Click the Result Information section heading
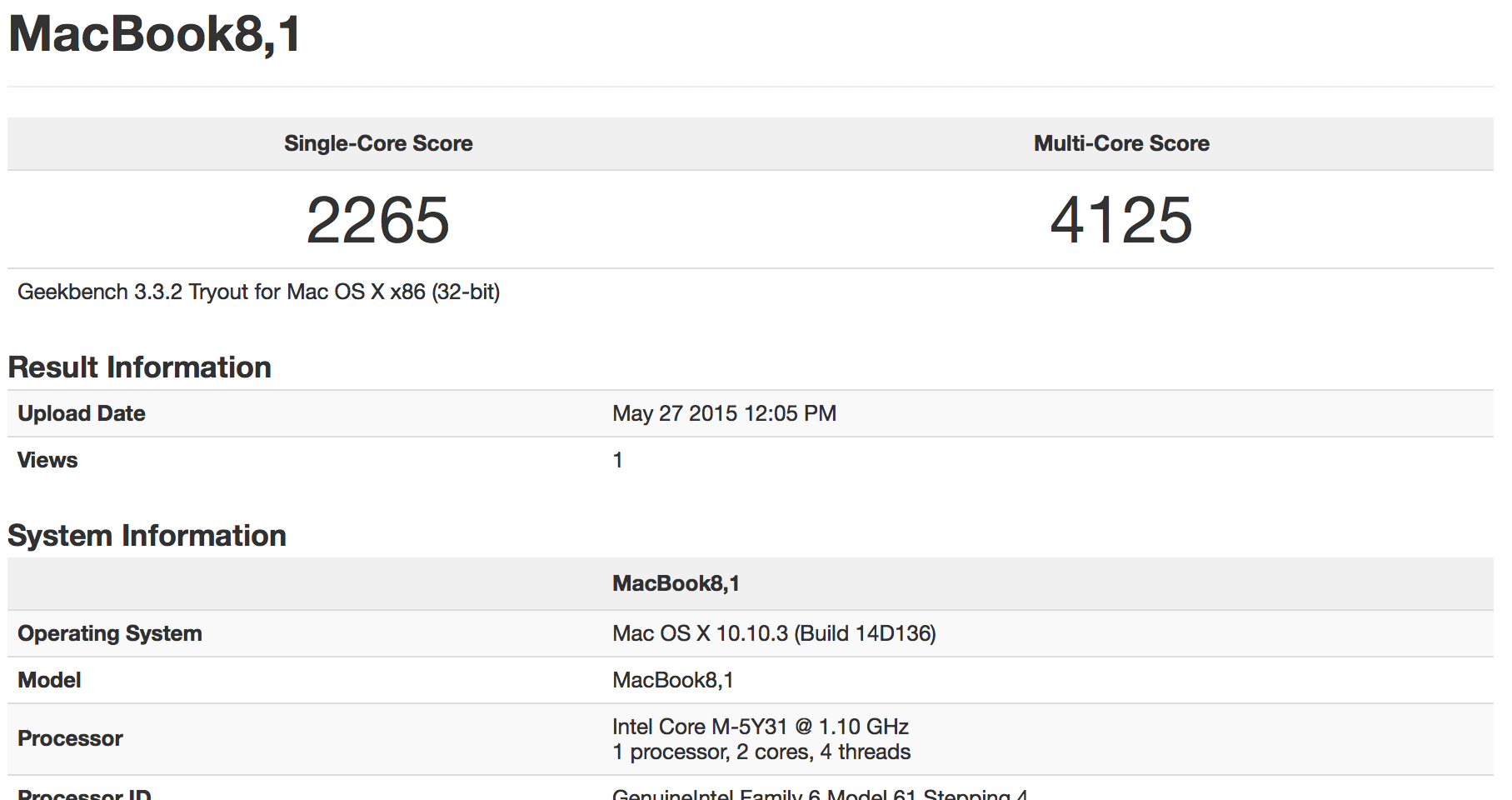The image size is (1512, 800). (x=140, y=367)
